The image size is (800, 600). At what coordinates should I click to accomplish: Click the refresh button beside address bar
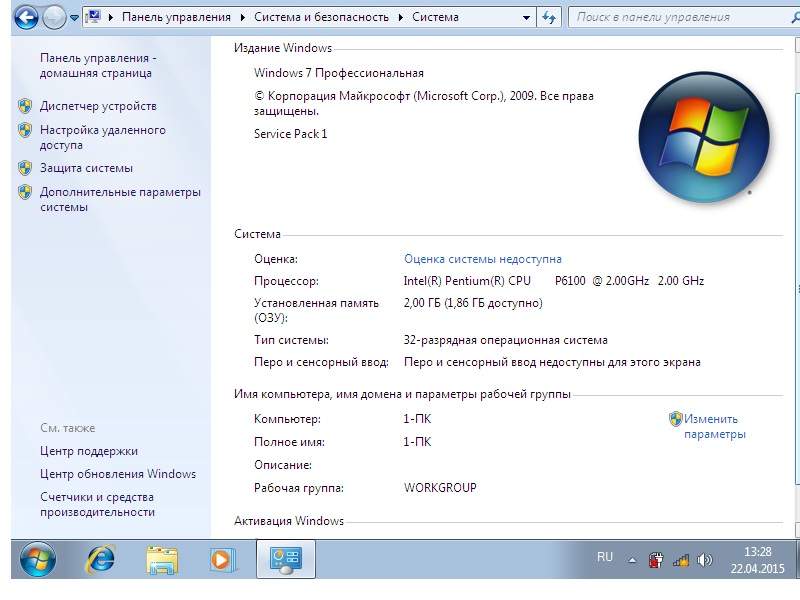tap(549, 17)
